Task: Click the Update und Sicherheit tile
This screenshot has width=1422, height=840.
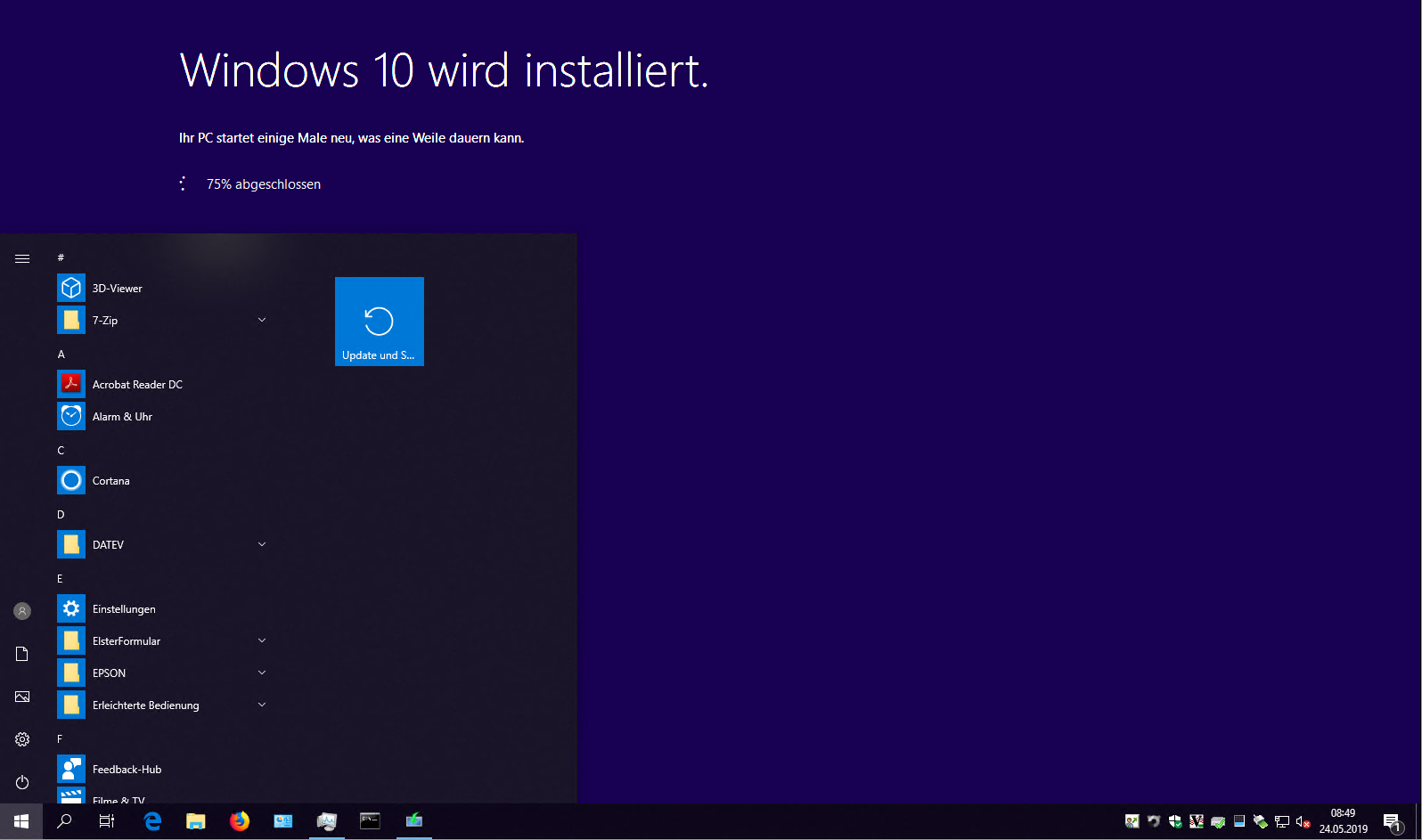Action: 380,322
